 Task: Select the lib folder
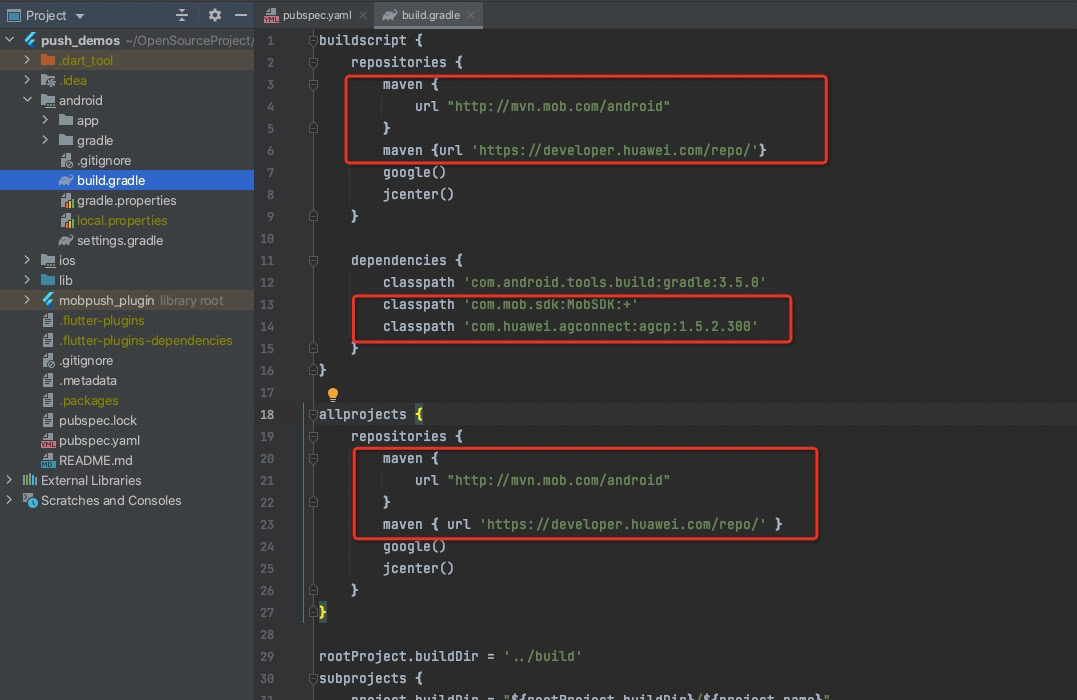click(x=65, y=280)
